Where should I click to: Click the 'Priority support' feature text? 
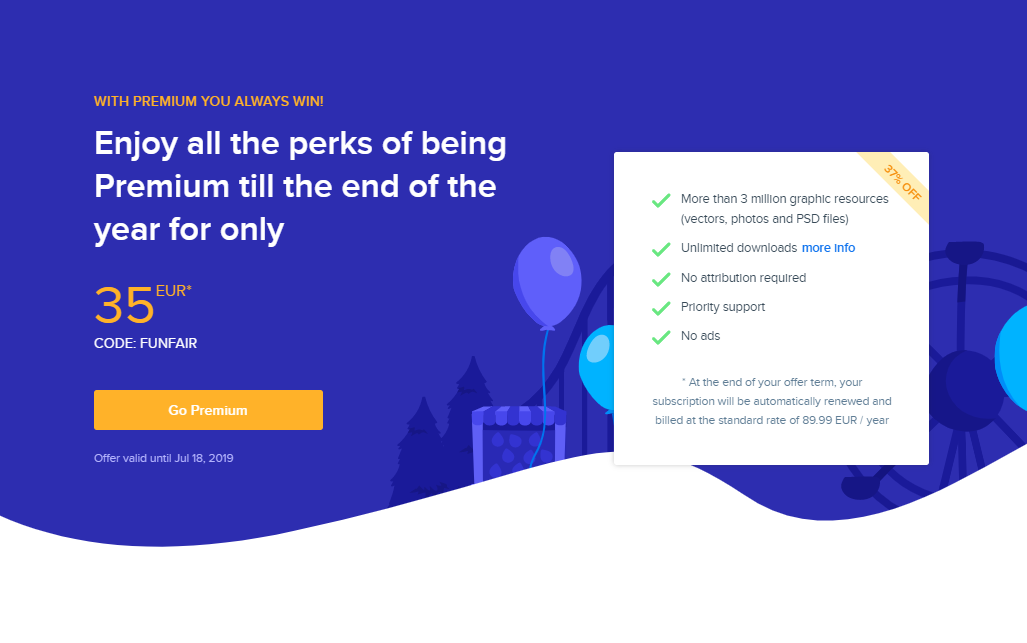[723, 307]
